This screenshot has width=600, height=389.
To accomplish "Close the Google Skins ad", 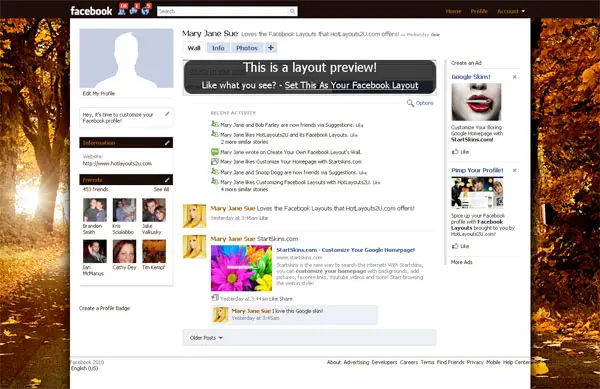I will [x=515, y=77].
